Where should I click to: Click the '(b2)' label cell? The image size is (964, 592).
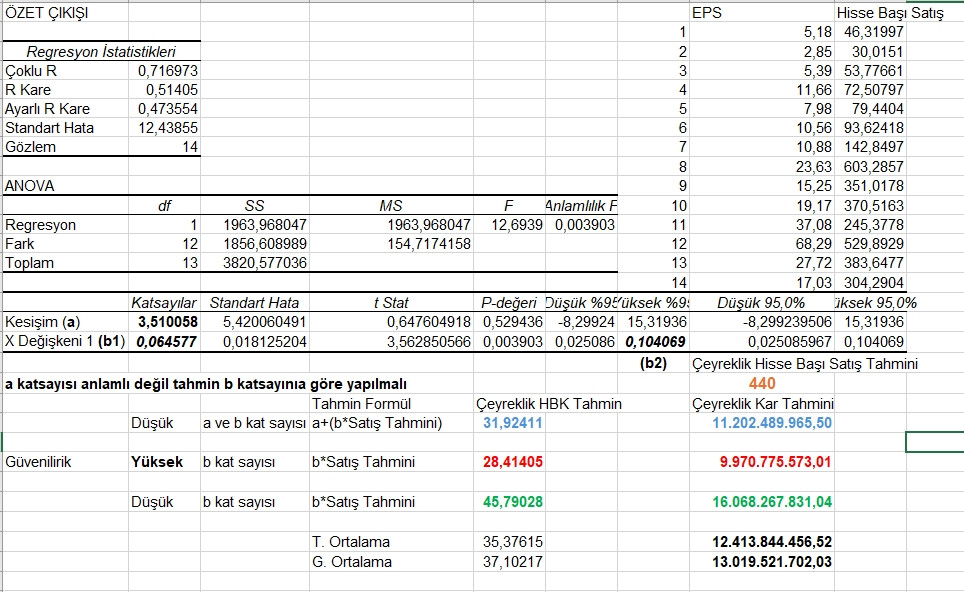[653, 363]
